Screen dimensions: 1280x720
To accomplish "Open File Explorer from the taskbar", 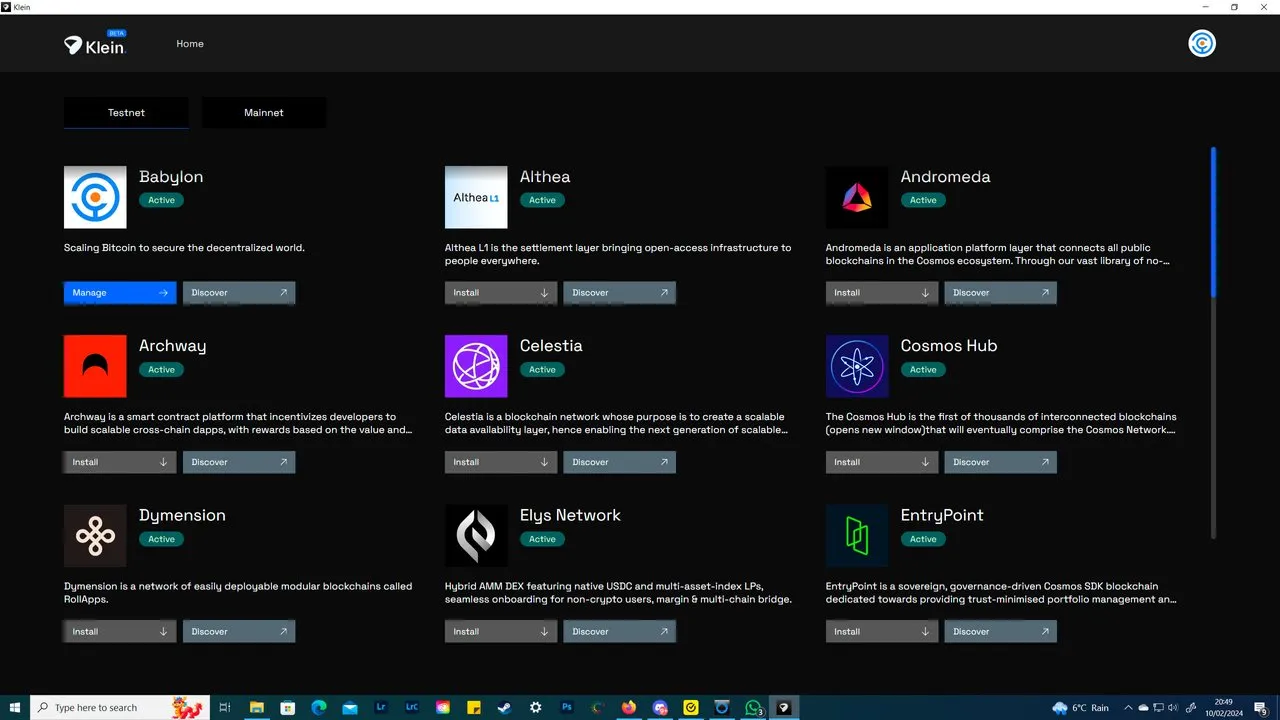I will point(256,707).
